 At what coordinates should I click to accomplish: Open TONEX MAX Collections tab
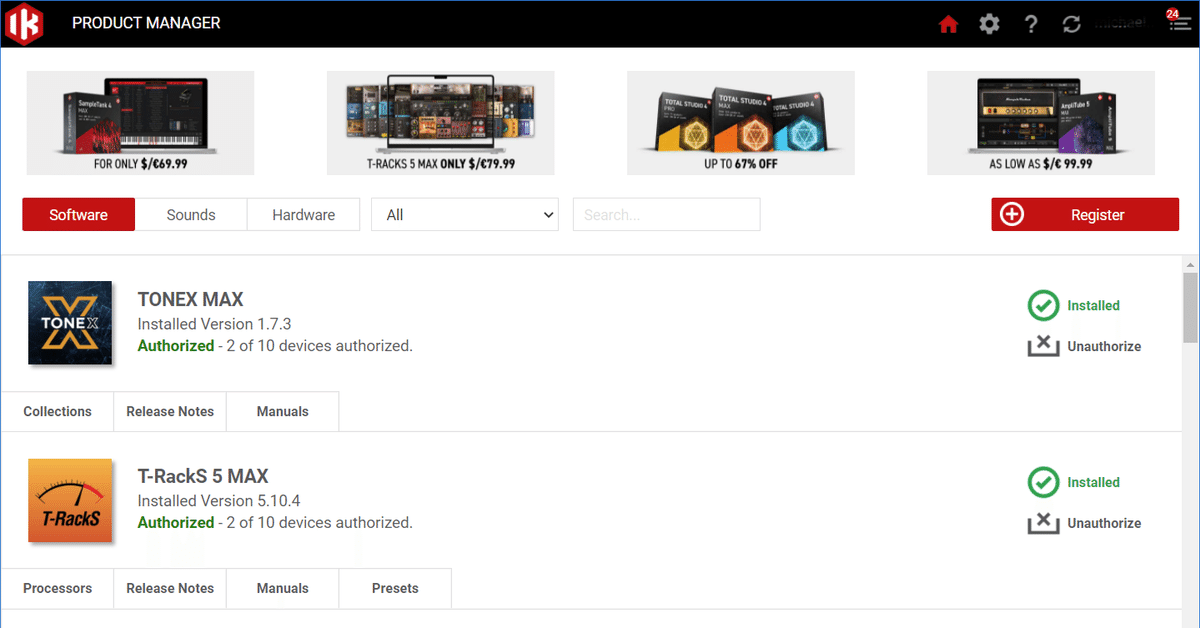click(57, 412)
